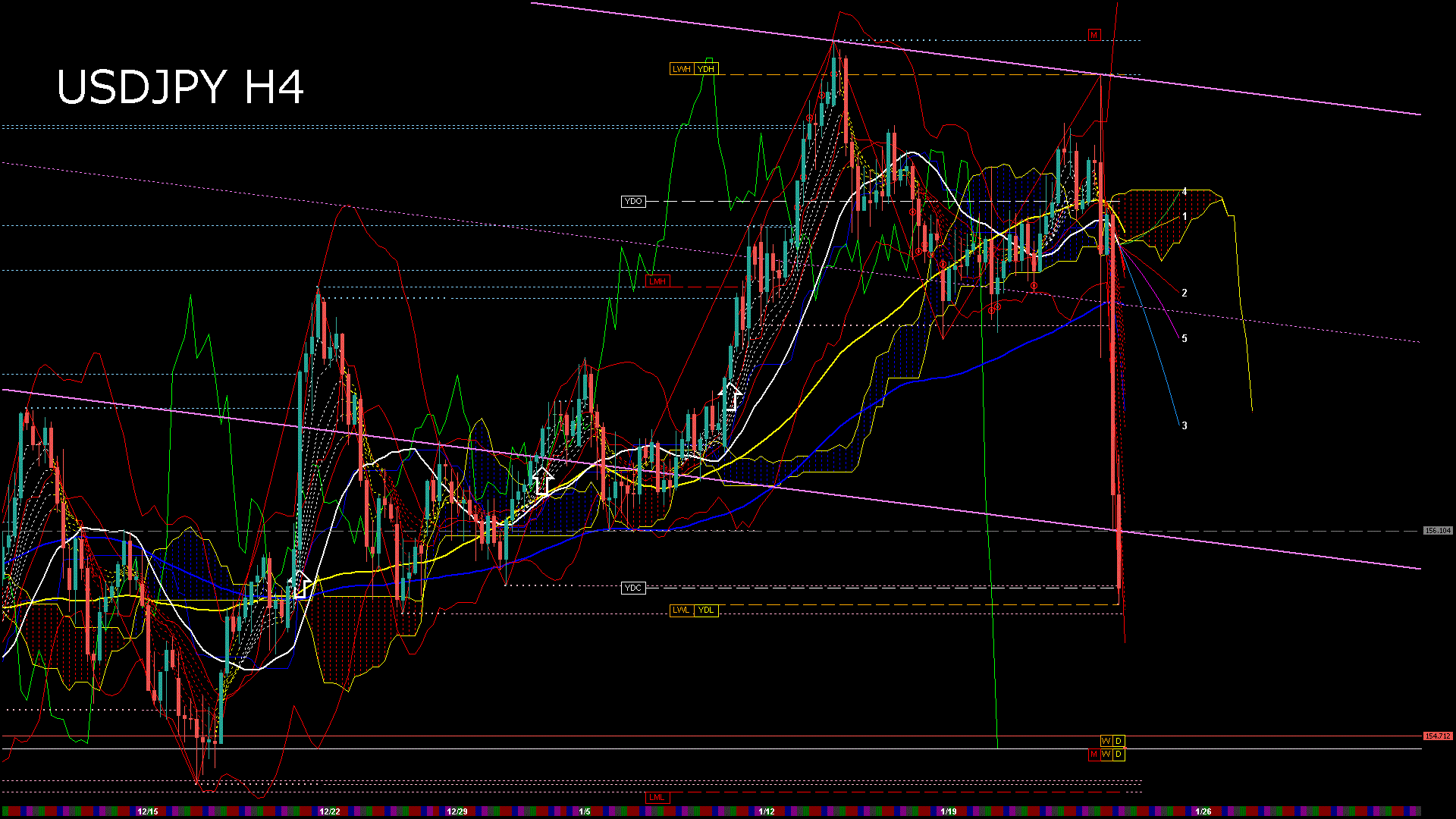The width and height of the screenshot is (1456, 819).
Task: Click the yellow YDH label box
Action: coord(706,69)
